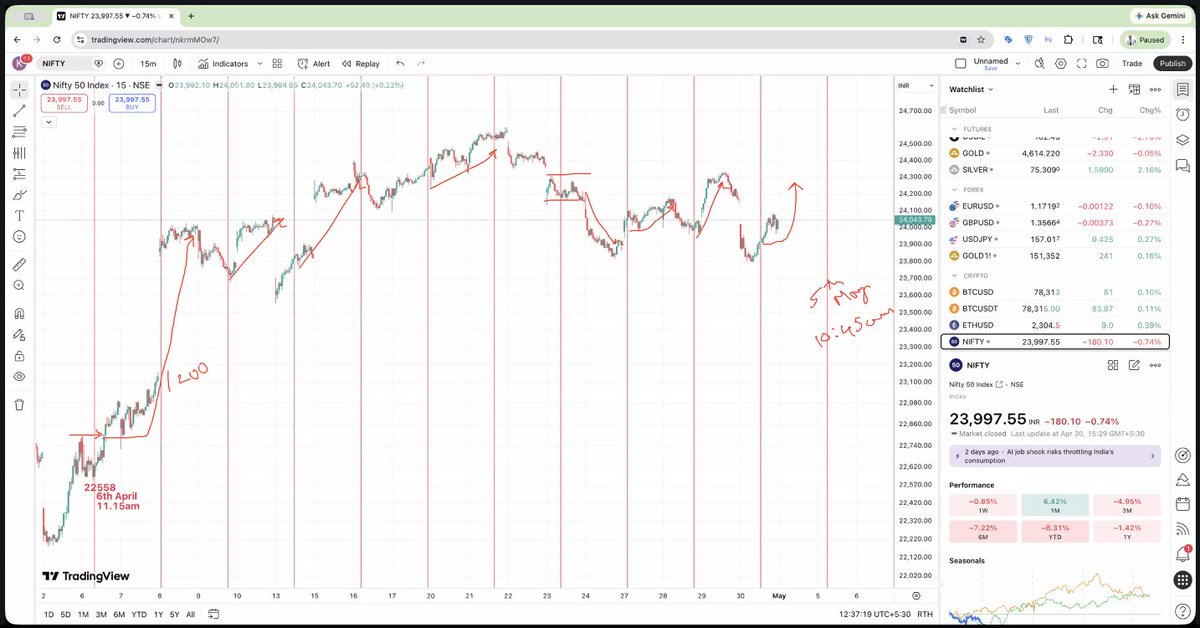Open the go to date calendar

(x=215, y=614)
